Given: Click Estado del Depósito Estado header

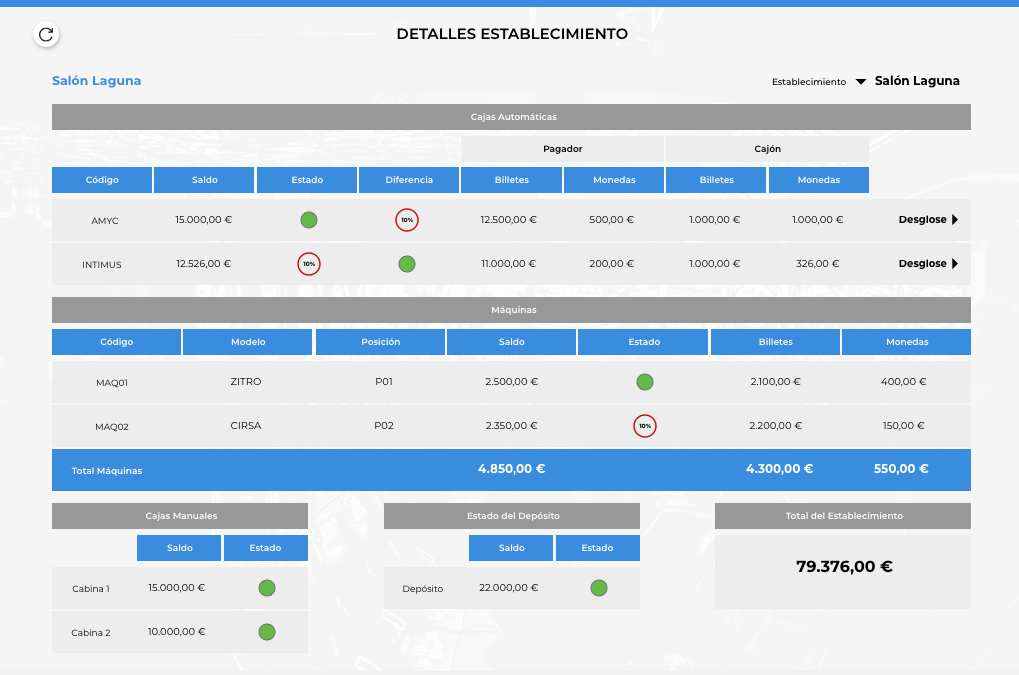Looking at the screenshot, I should [597, 548].
